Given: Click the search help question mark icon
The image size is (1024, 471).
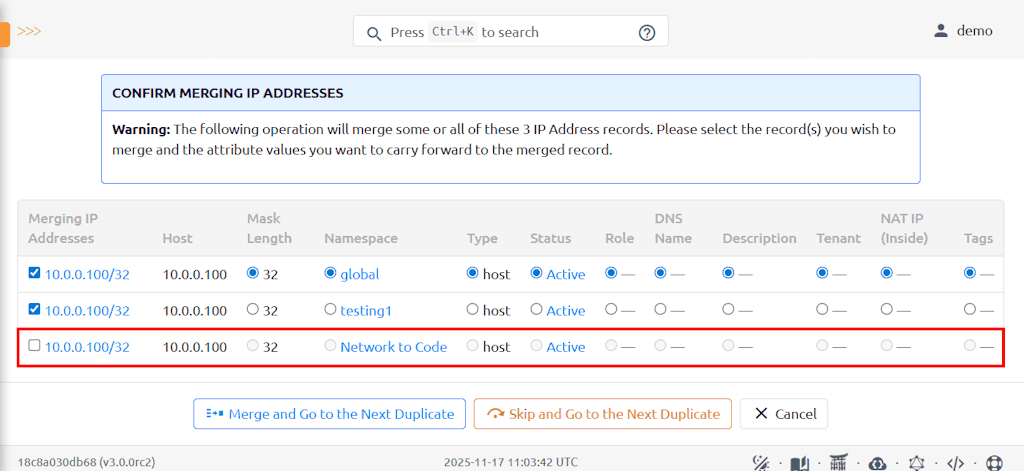Looking at the screenshot, I should click(x=647, y=32).
